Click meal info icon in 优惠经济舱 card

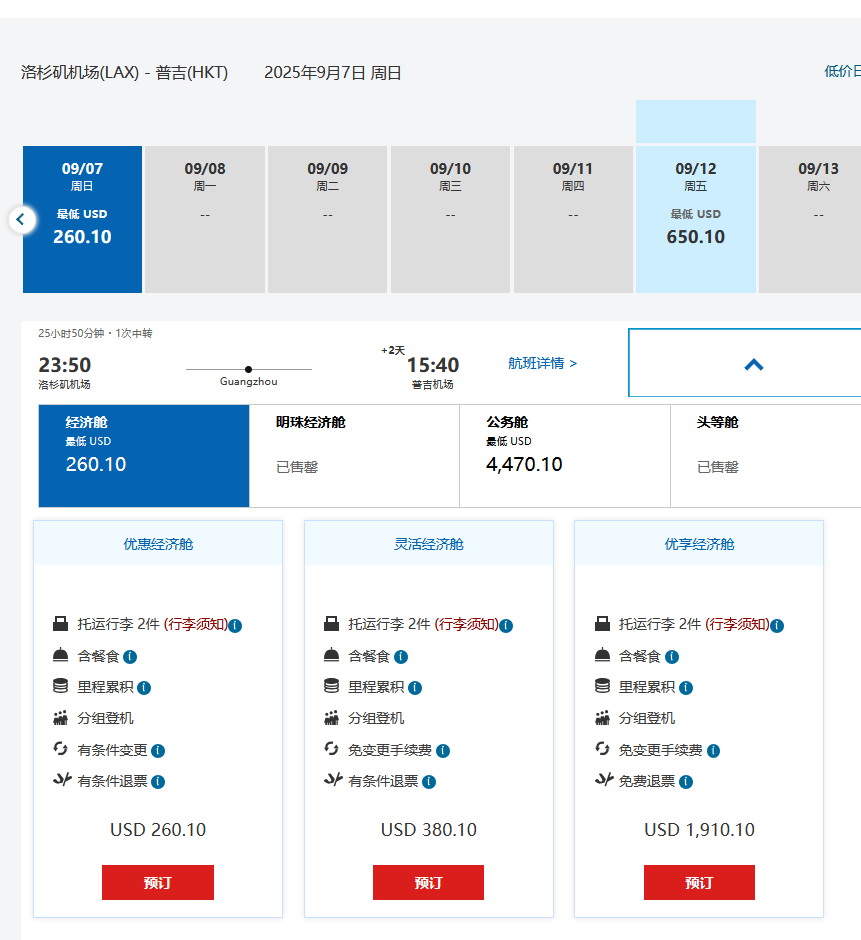[x=130, y=657]
